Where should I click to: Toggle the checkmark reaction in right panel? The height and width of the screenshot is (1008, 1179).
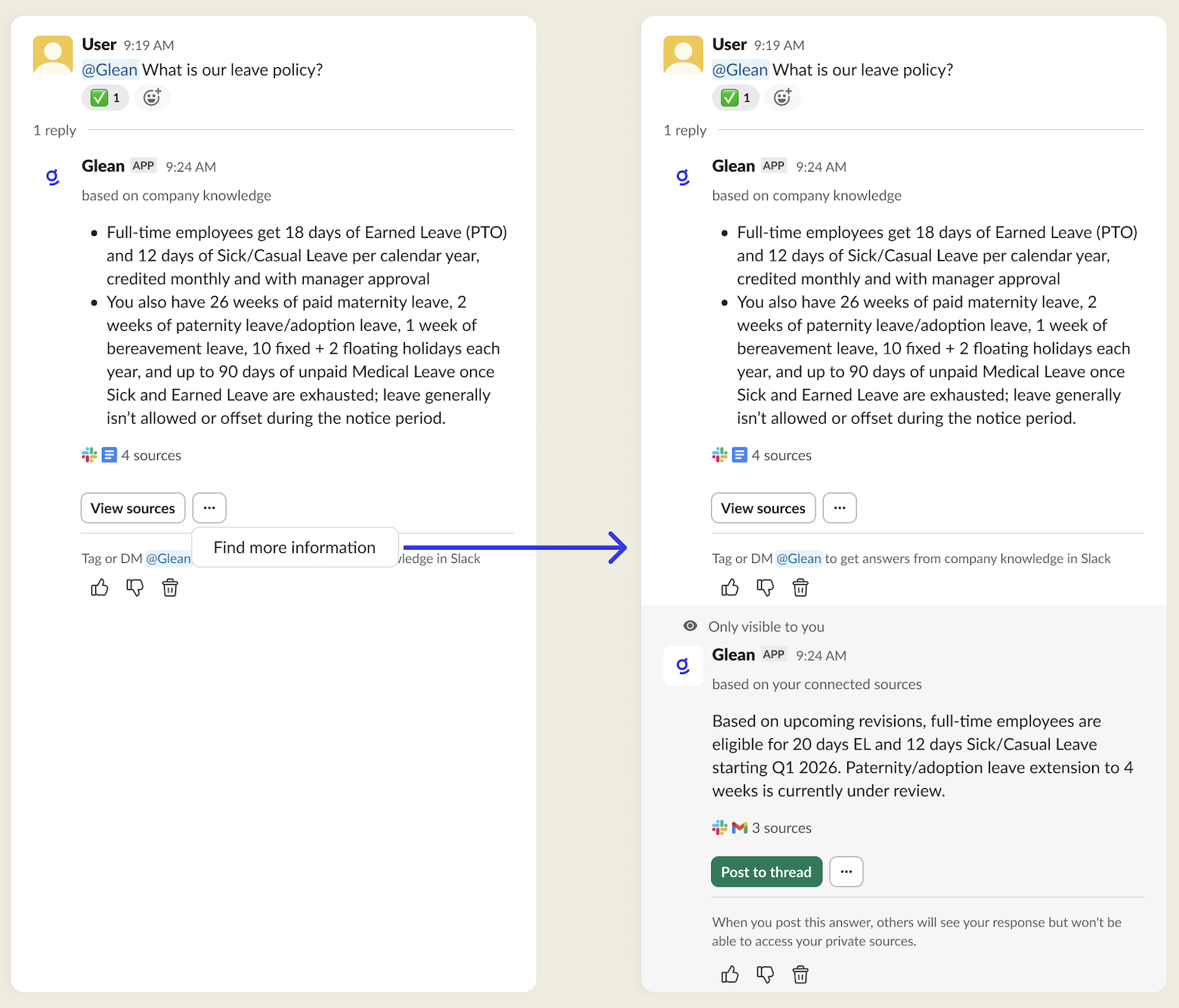coord(735,97)
